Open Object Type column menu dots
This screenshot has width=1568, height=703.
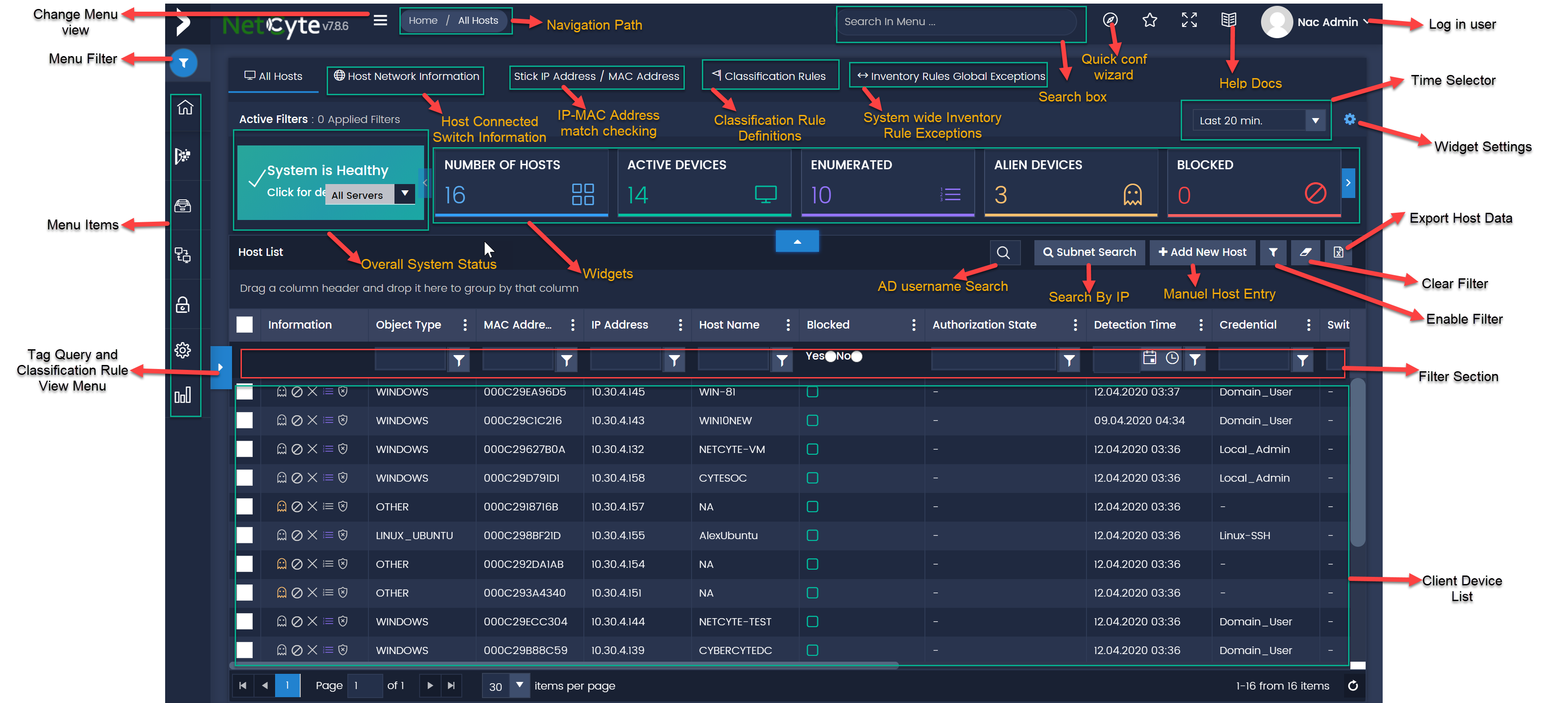point(465,325)
